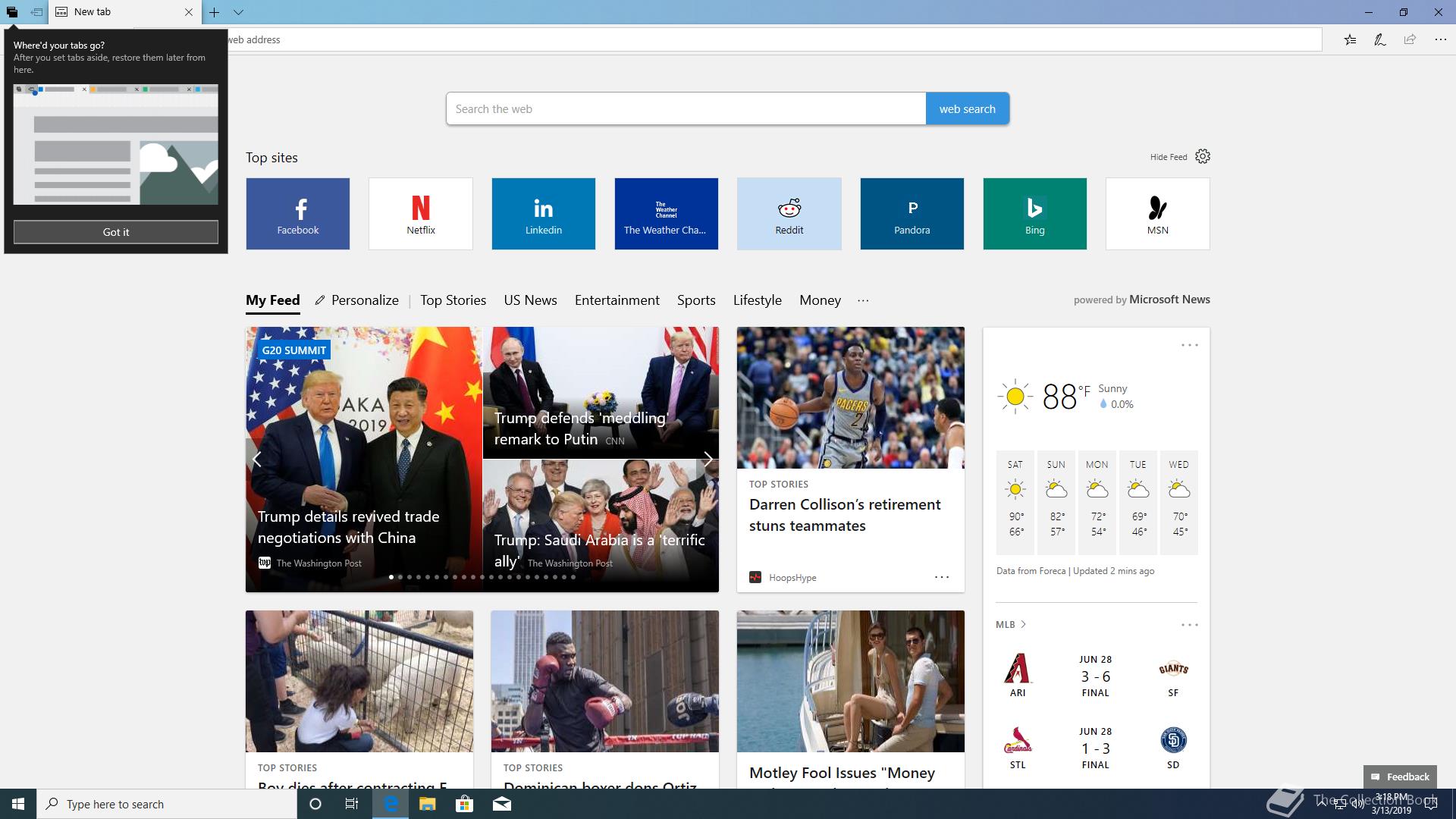Switch to Entertainment tab

pyautogui.click(x=617, y=300)
